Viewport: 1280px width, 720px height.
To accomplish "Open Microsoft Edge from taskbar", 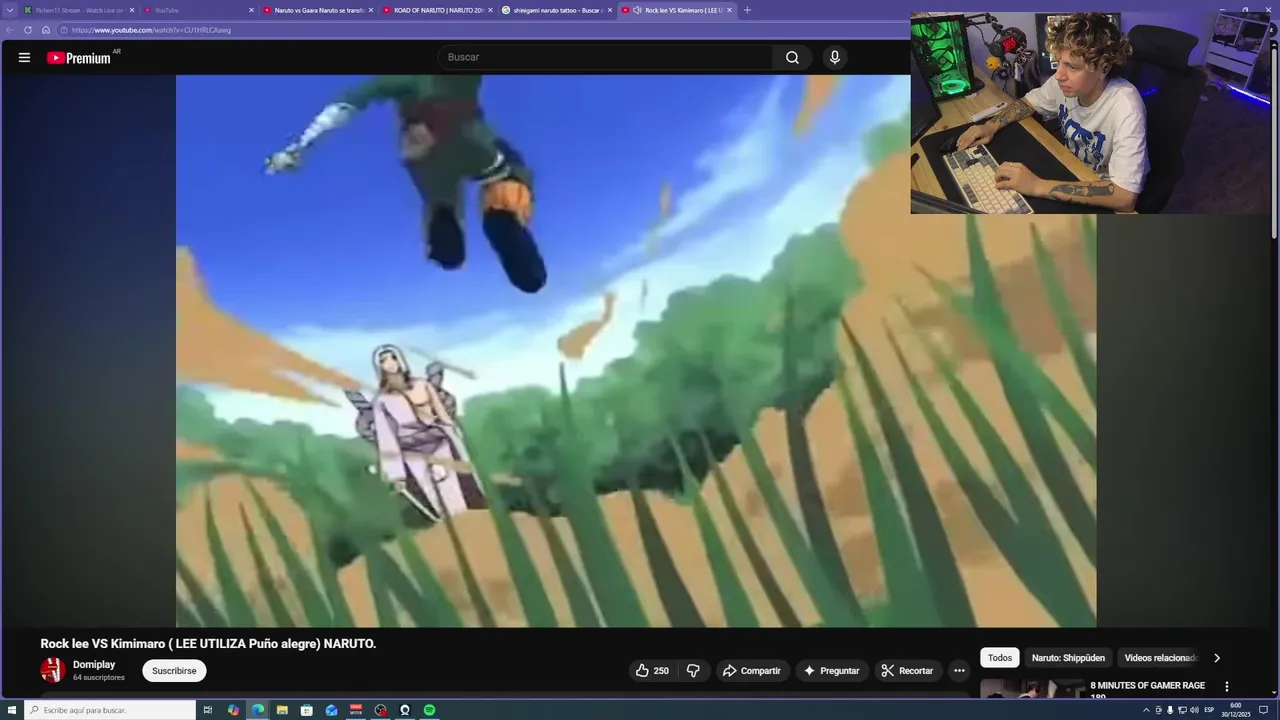I will 258,710.
